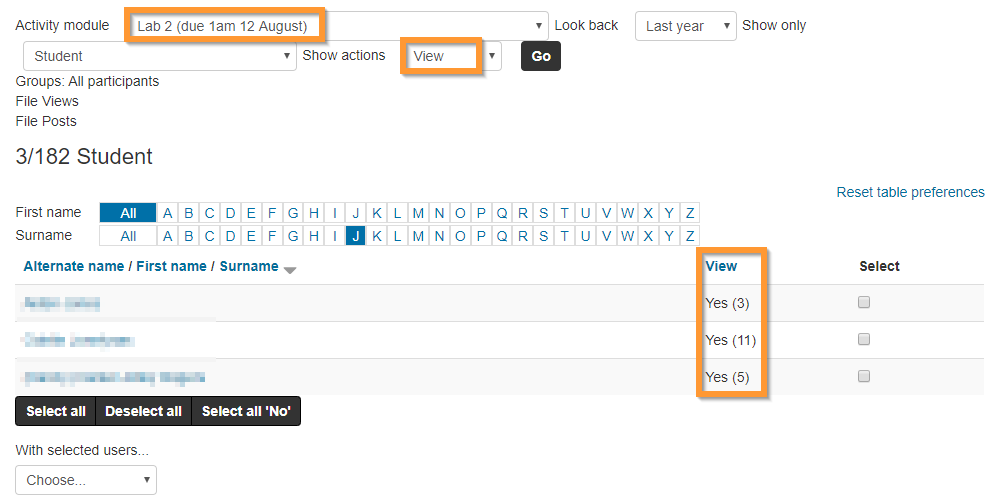Click the Select all 'No' button

[246, 411]
